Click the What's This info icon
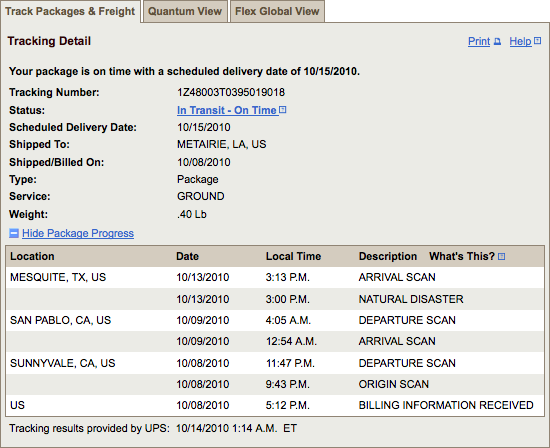This screenshot has height=448, width=550. point(502,256)
